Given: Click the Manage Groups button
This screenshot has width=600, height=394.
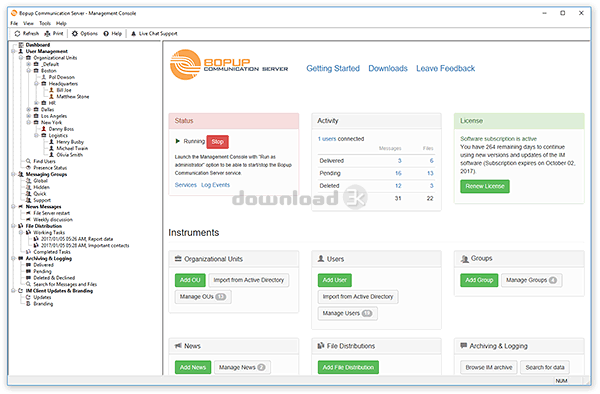Looking at the screenshot, I should click(532, 280).
